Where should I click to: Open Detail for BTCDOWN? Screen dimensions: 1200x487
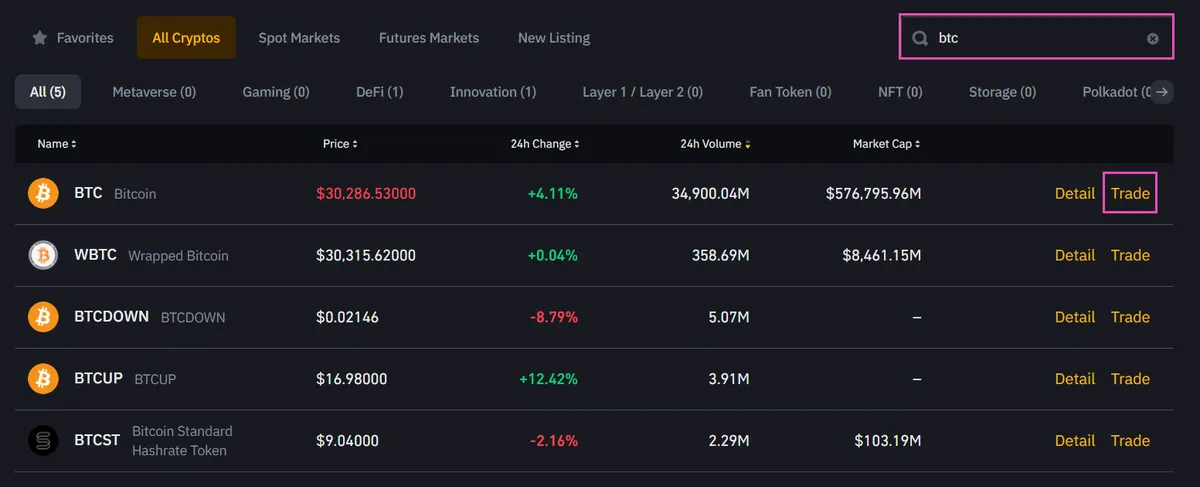click(x=1075, y=317)
